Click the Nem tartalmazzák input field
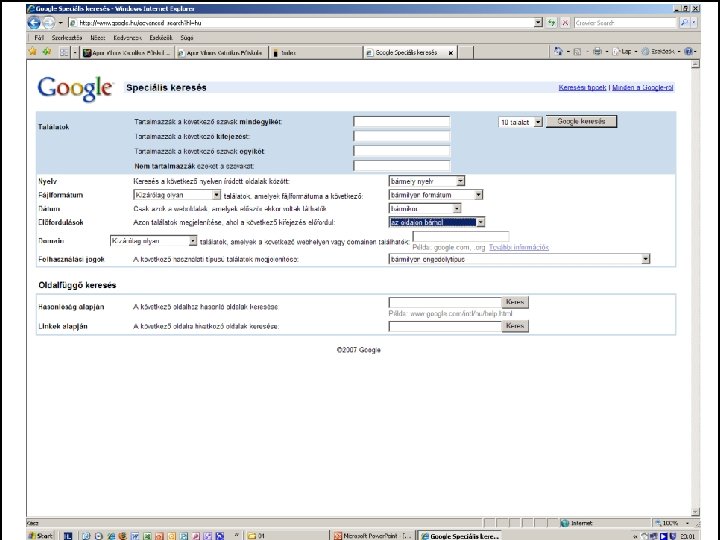 [402, 166]
